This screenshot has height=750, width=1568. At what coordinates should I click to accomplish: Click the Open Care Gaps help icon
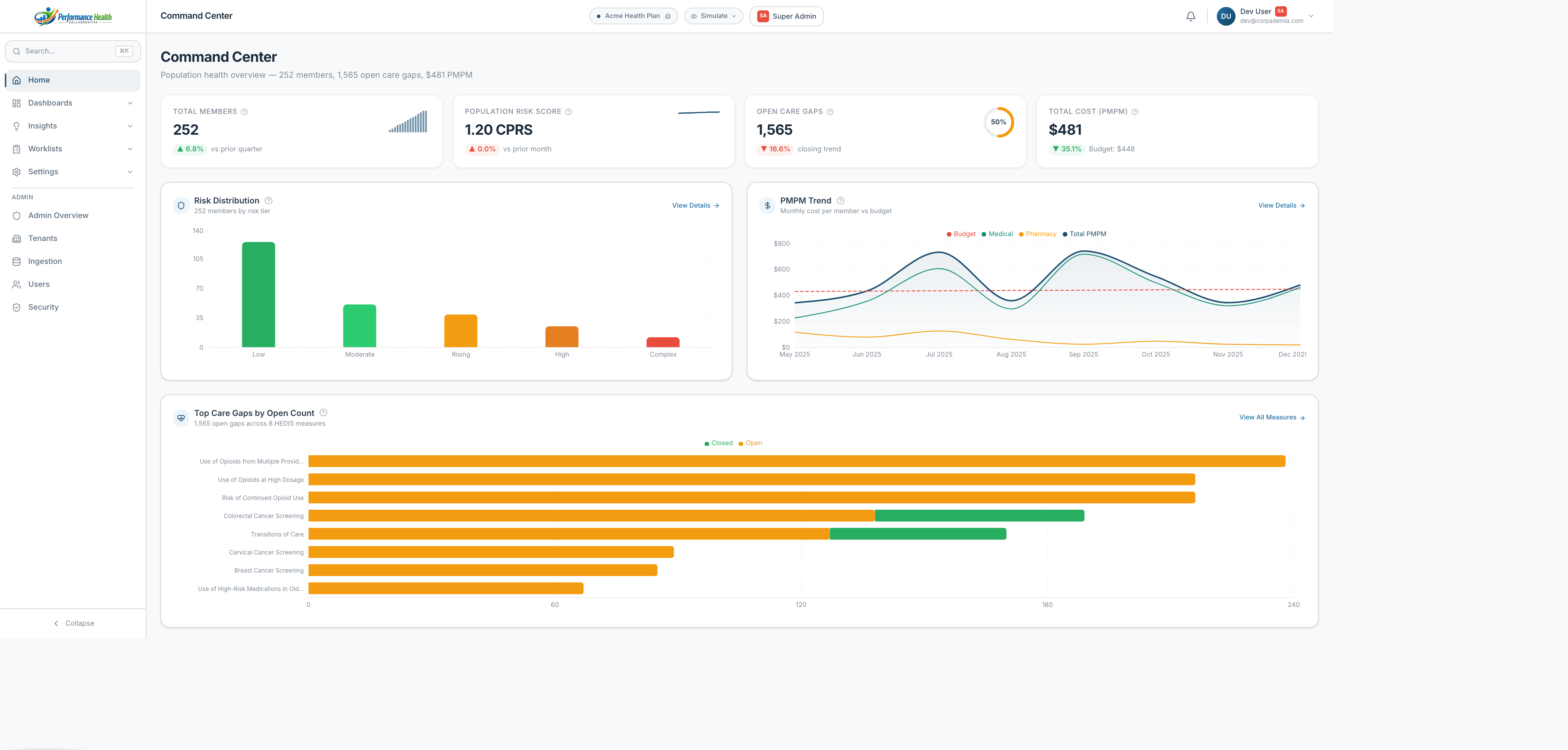pyautogui.click(x=830, y=112)
